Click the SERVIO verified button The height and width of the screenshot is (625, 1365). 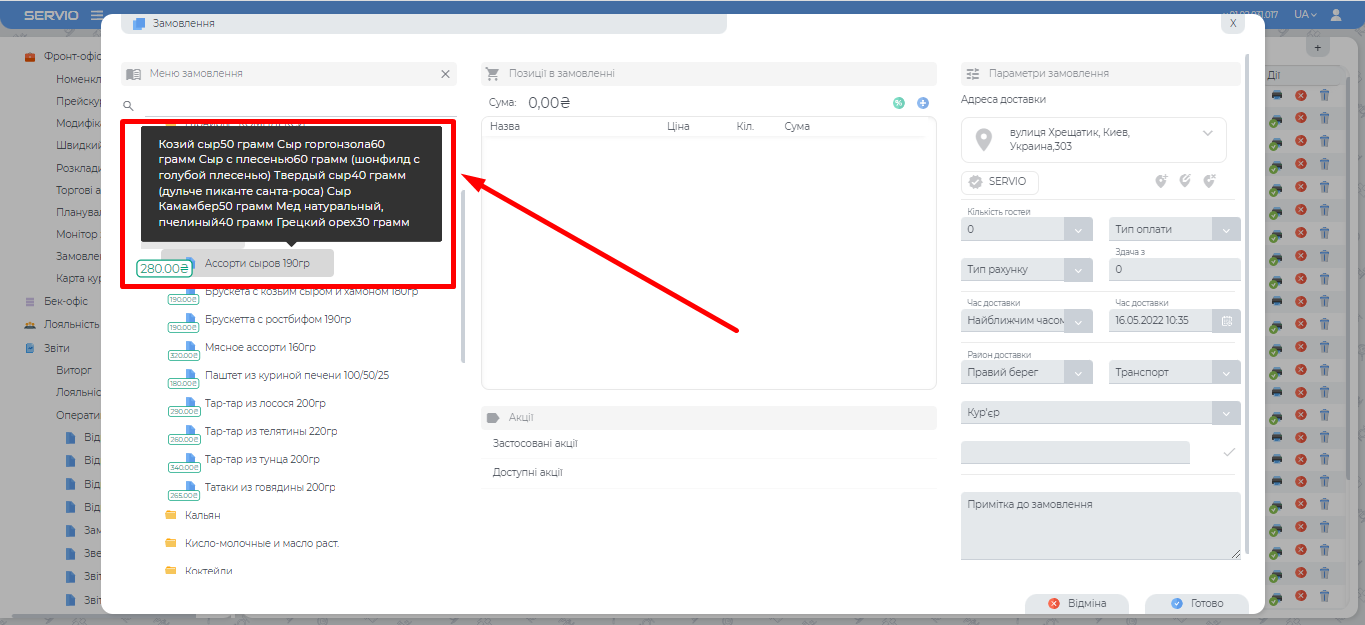(x=999, y=182)
